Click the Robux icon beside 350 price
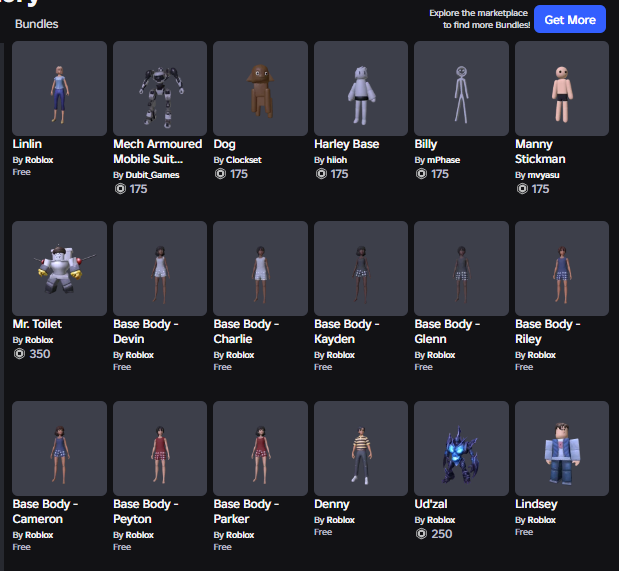Viewport: 619px width, 571px height. click(19, 354)
